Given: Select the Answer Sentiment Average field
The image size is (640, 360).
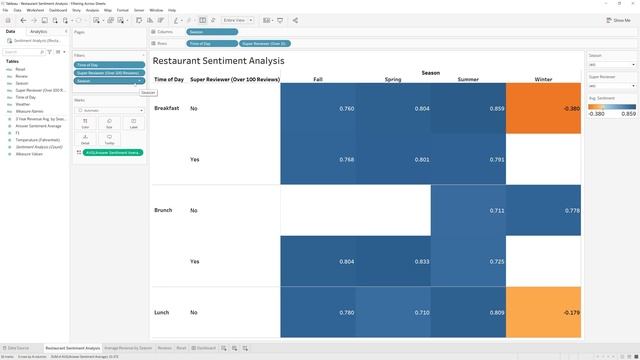Looking at the screenshot, I should tap(38, 126).
